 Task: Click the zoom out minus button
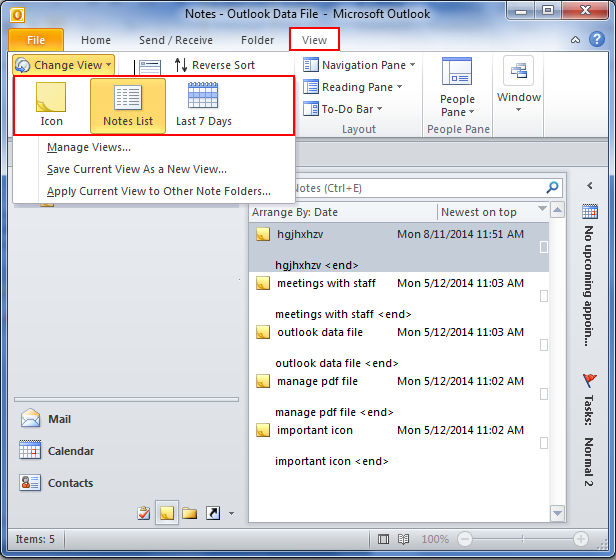(x=465, y=539)
